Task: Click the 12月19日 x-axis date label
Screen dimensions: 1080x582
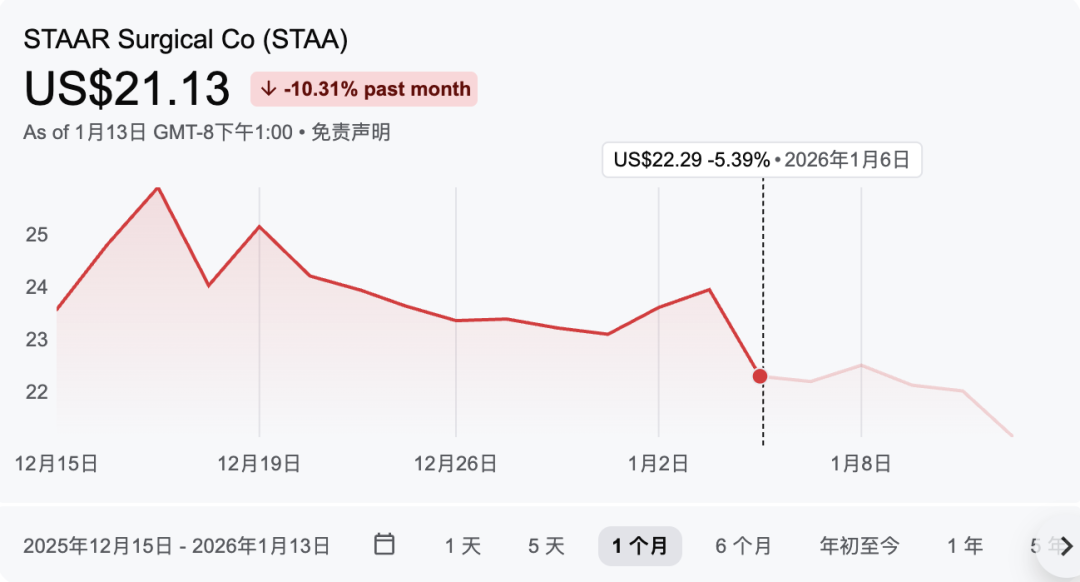Action: coord(259,463)
